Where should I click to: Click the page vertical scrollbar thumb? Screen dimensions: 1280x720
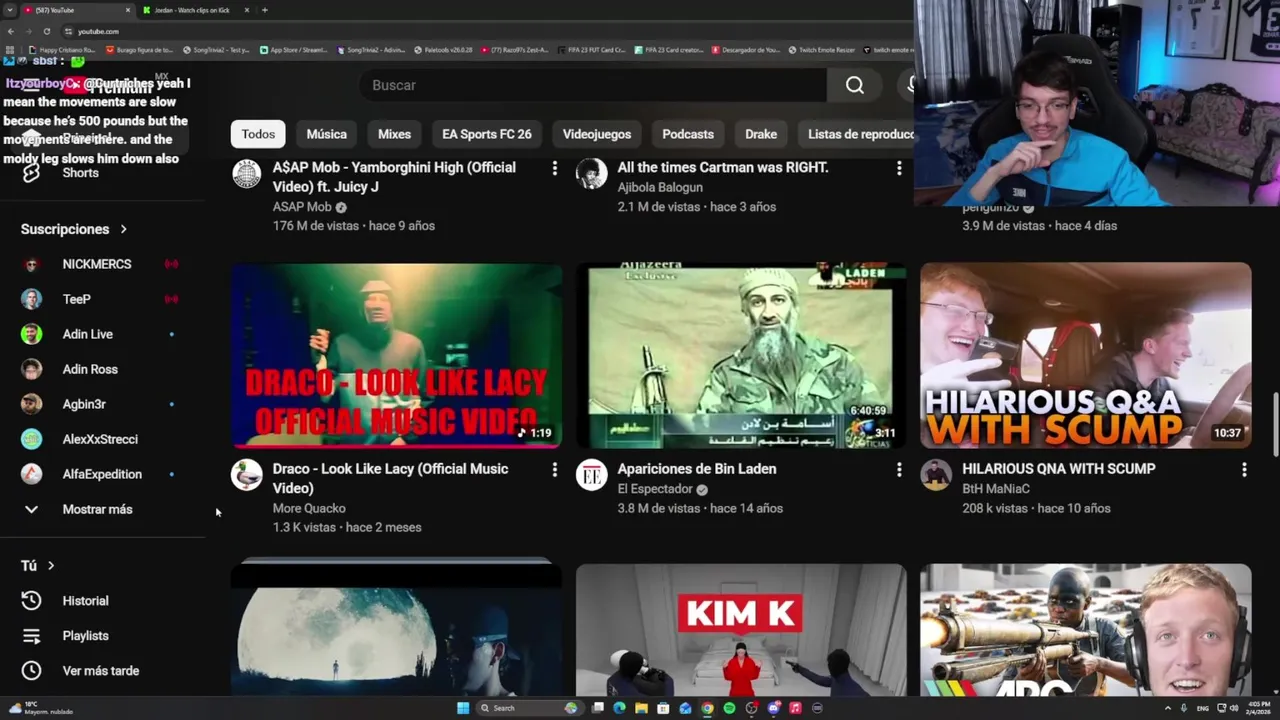(x=1275, y=424)
